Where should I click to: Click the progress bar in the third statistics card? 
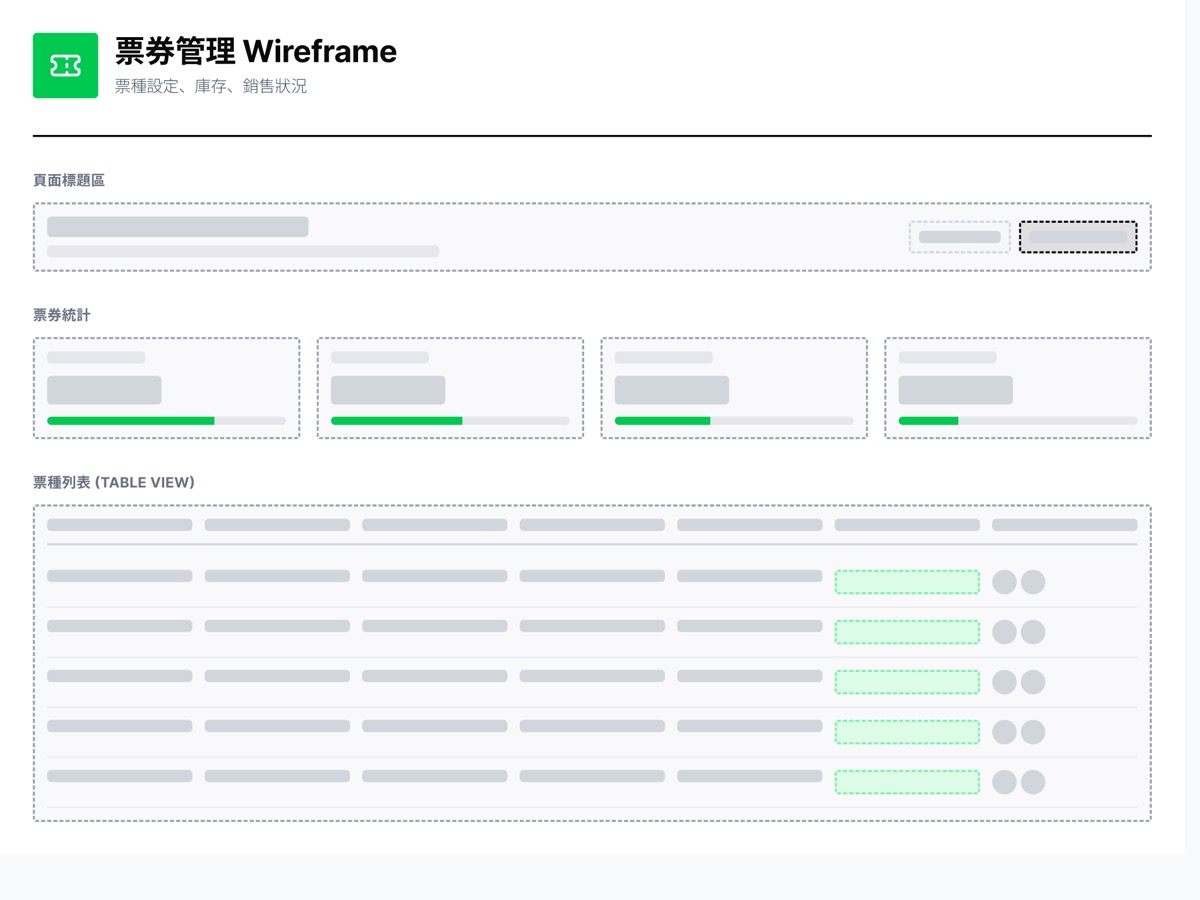coord(734,421)
